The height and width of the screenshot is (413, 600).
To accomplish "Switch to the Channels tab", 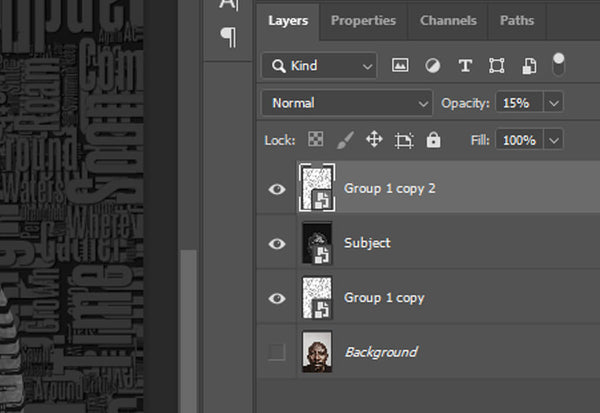I will [448, 20].
